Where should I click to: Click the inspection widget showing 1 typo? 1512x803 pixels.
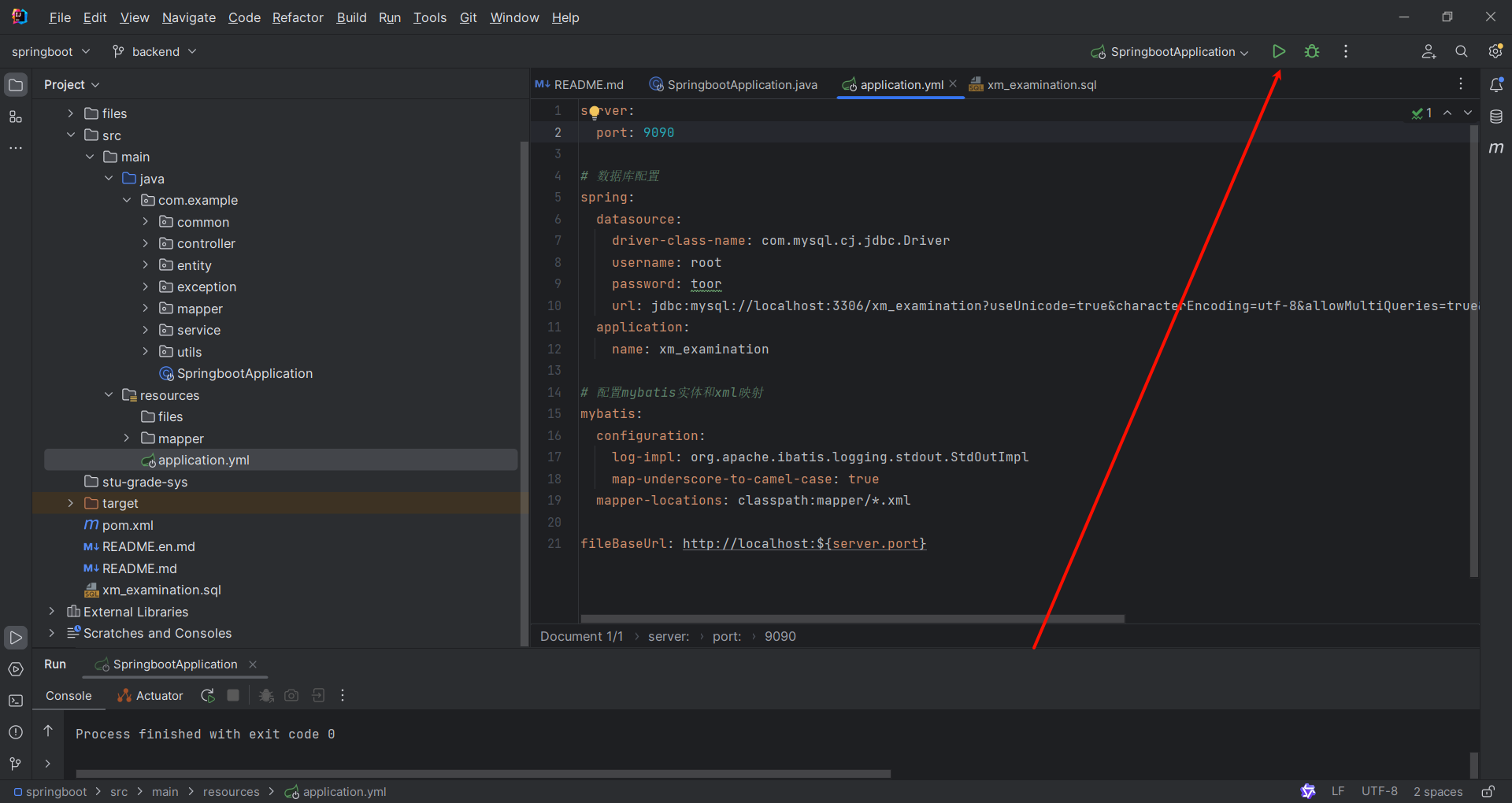(1422, 113)
